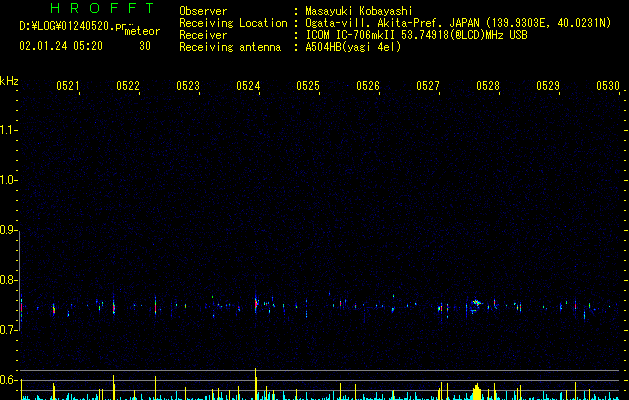The image size is (629, 400).
Task: Select the A504HB(yagi 4el) antenna text
Action: tap(353, 47)
